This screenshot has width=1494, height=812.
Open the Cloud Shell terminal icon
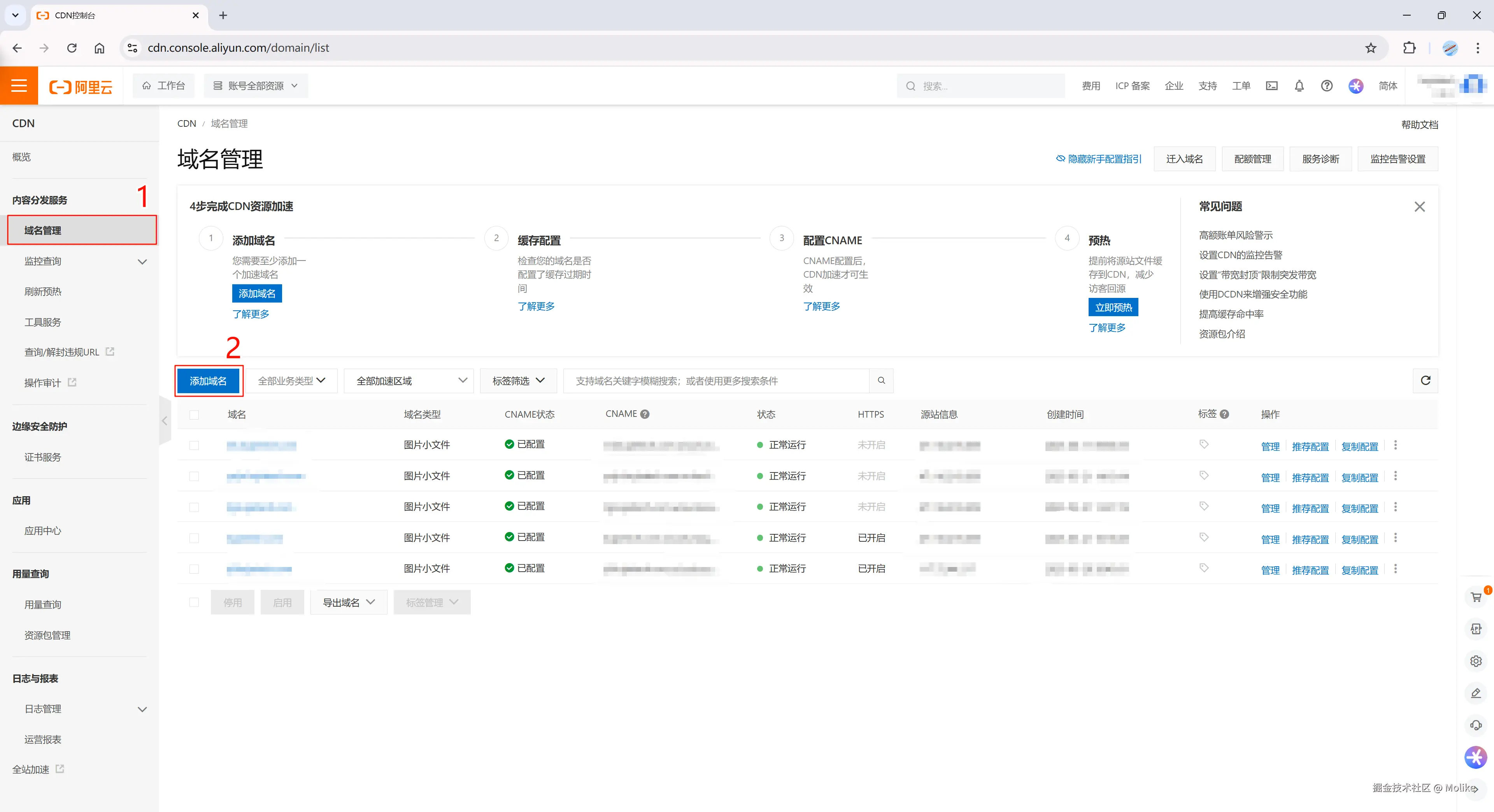point(1271,86)
